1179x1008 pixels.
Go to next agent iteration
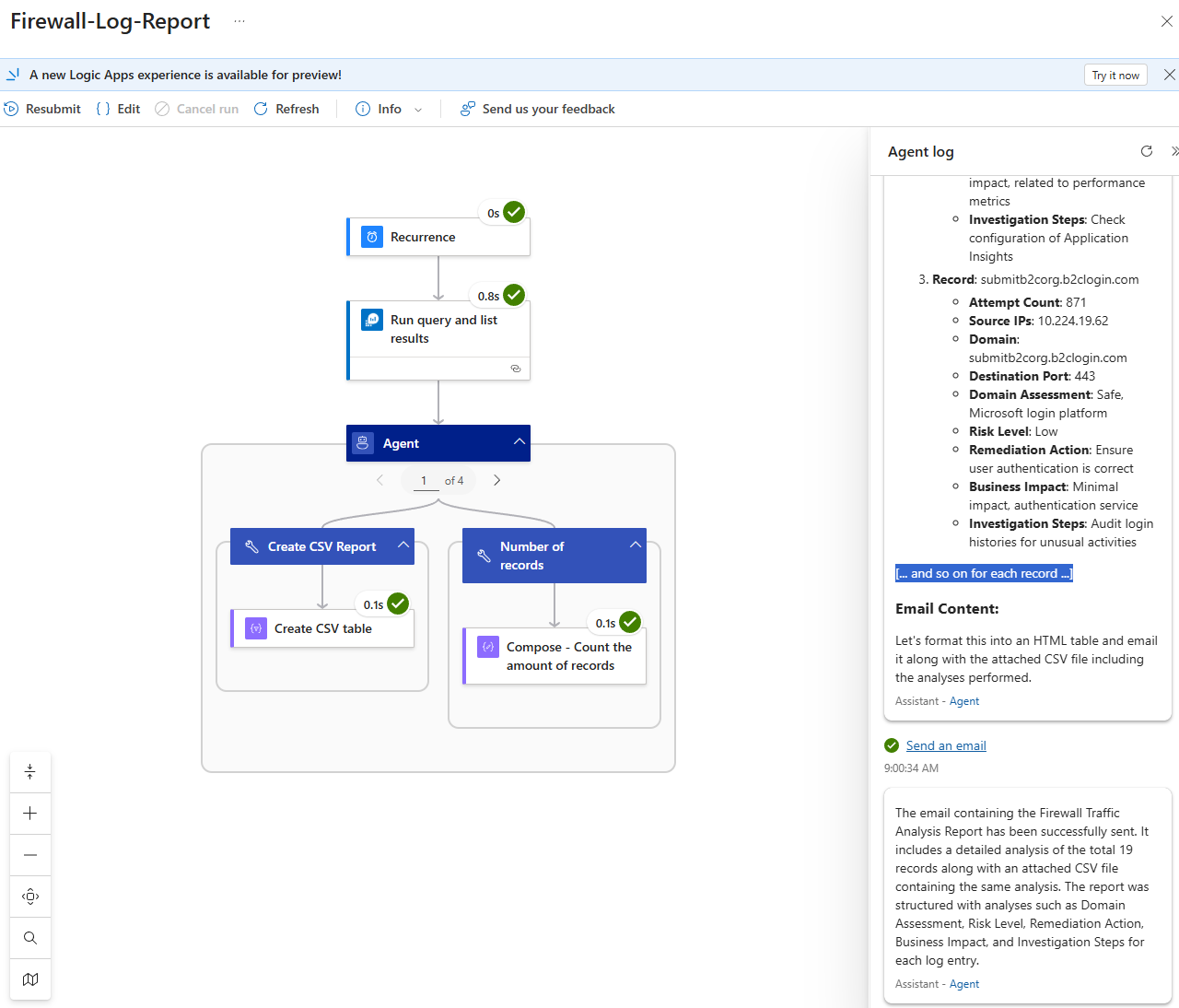[x=497, y=480]
